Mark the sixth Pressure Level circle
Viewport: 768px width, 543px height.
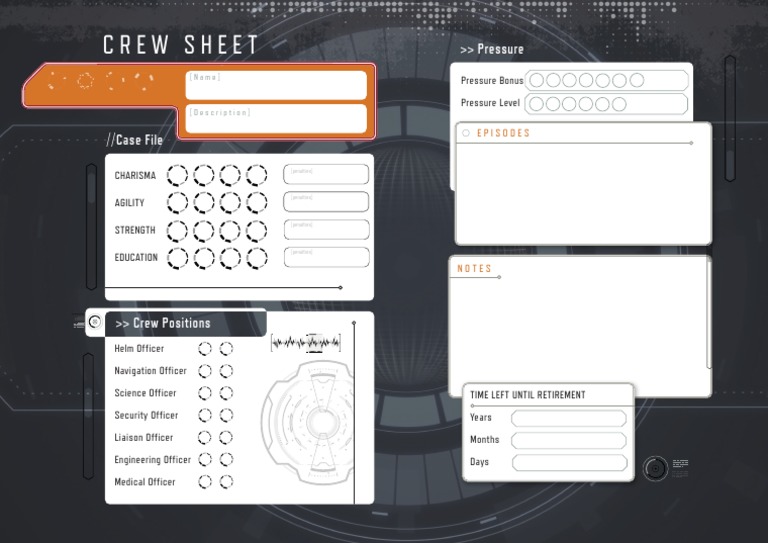619,104
